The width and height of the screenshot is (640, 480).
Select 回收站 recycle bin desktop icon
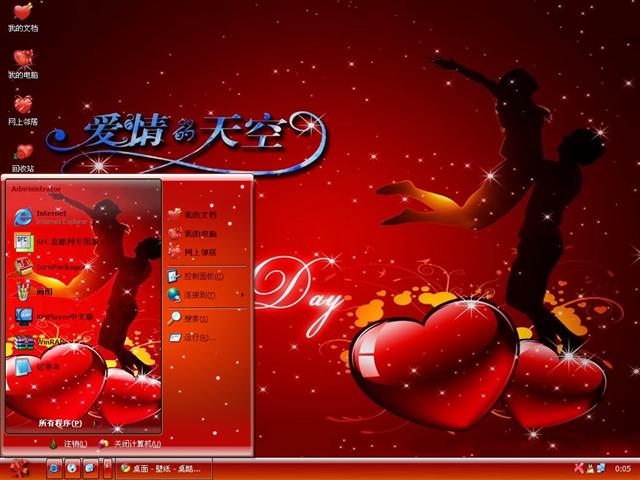click(23, 156)
